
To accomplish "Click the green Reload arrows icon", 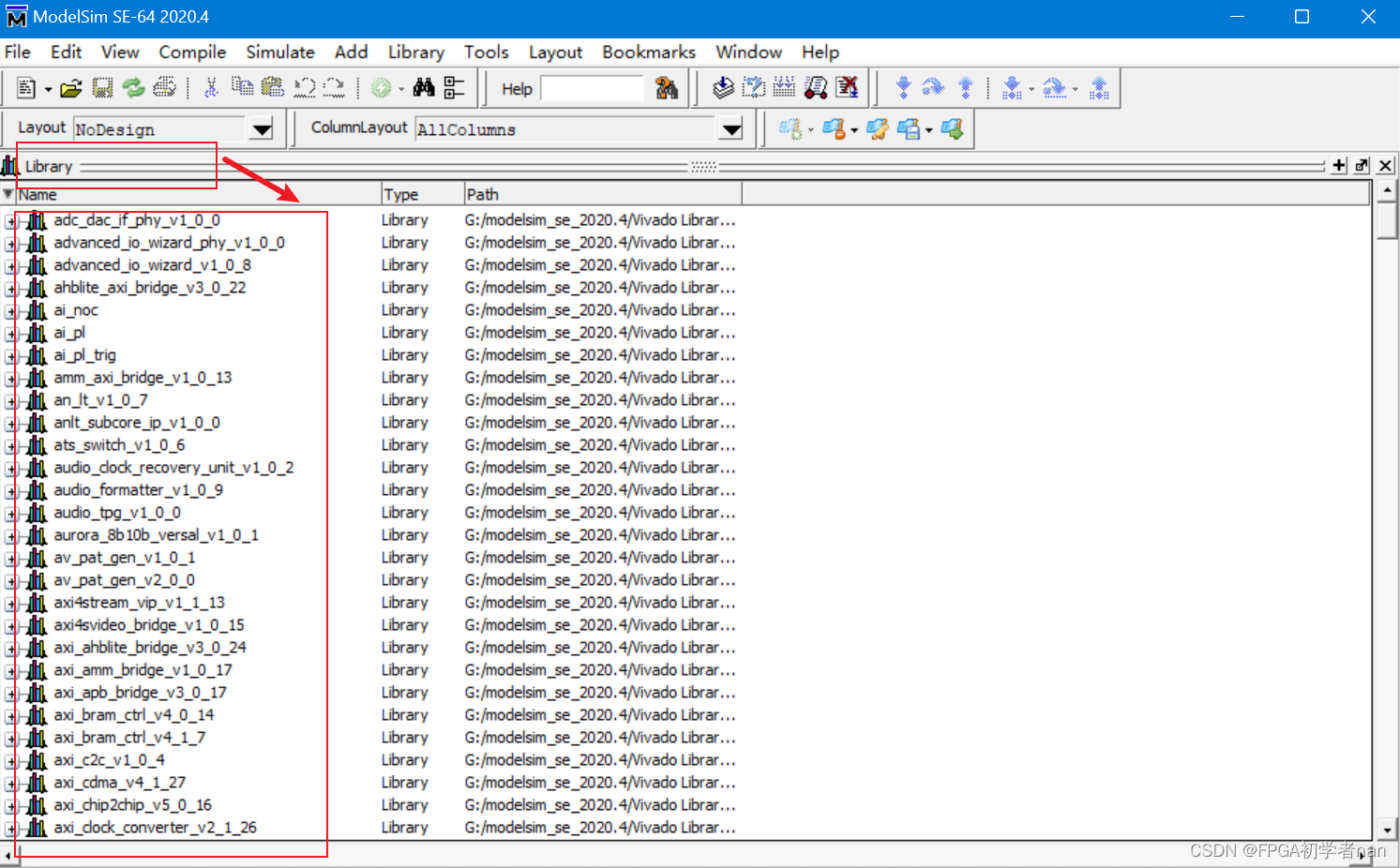I will [x=134, y=88].
